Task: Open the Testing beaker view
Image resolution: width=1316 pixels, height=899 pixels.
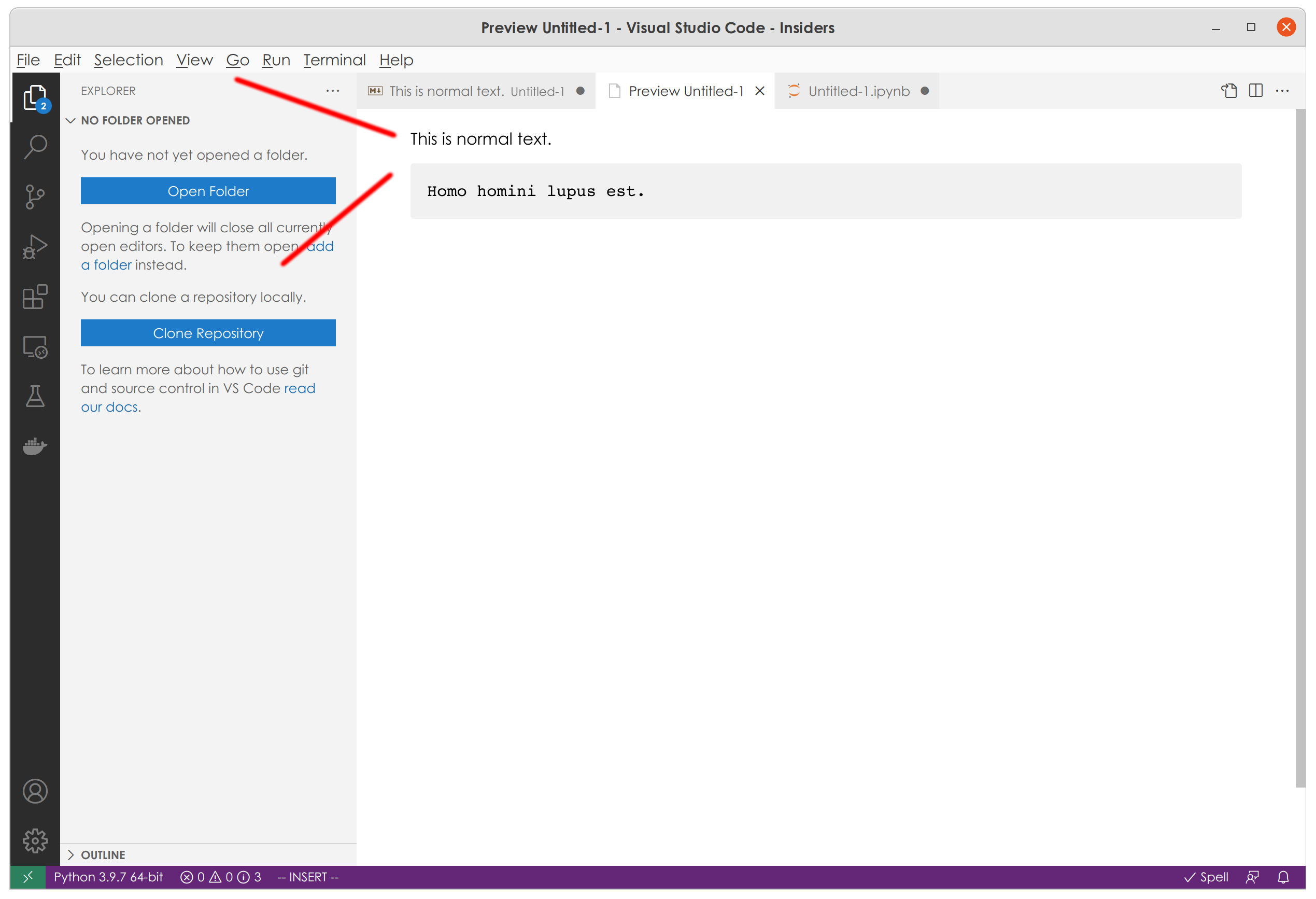Action: click(x=35, y=397)
